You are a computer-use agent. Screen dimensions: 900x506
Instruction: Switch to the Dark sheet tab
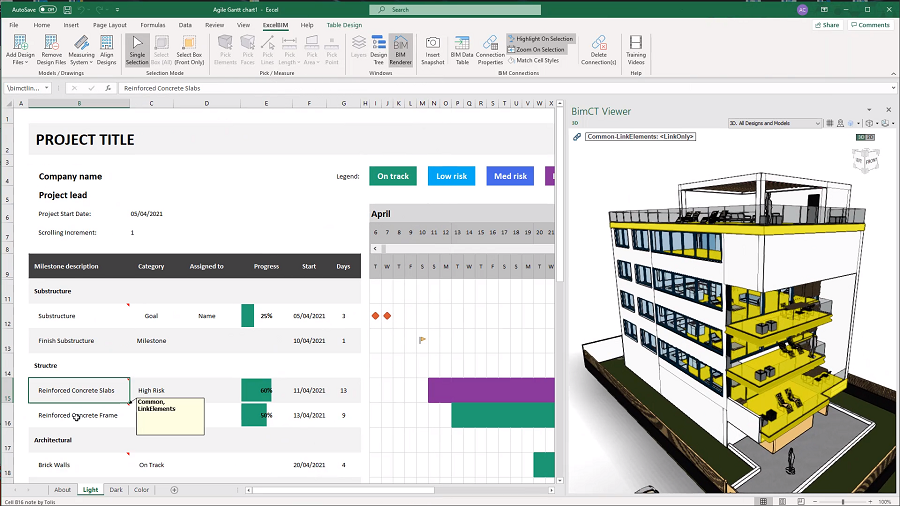(116, 490)
